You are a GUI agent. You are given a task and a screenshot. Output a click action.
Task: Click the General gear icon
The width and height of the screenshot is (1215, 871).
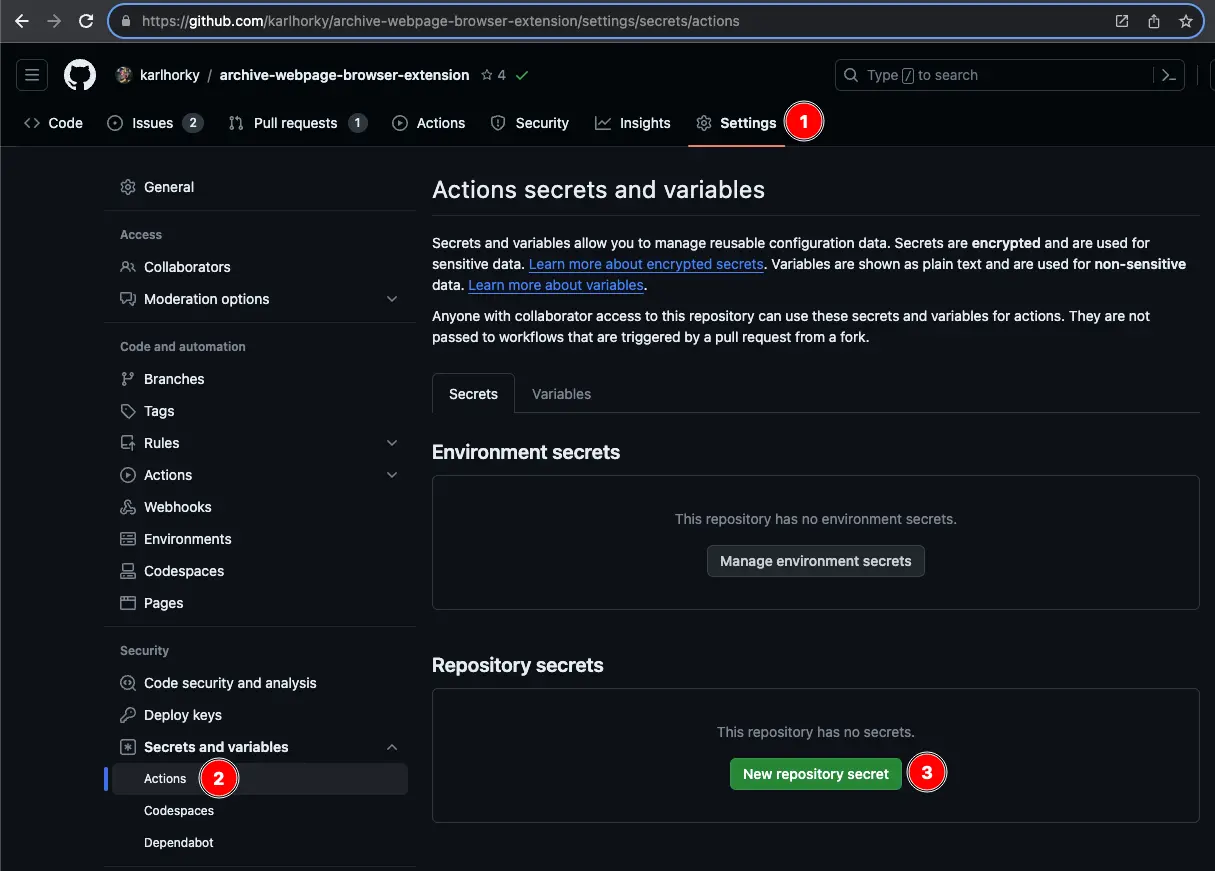[128, 187]
